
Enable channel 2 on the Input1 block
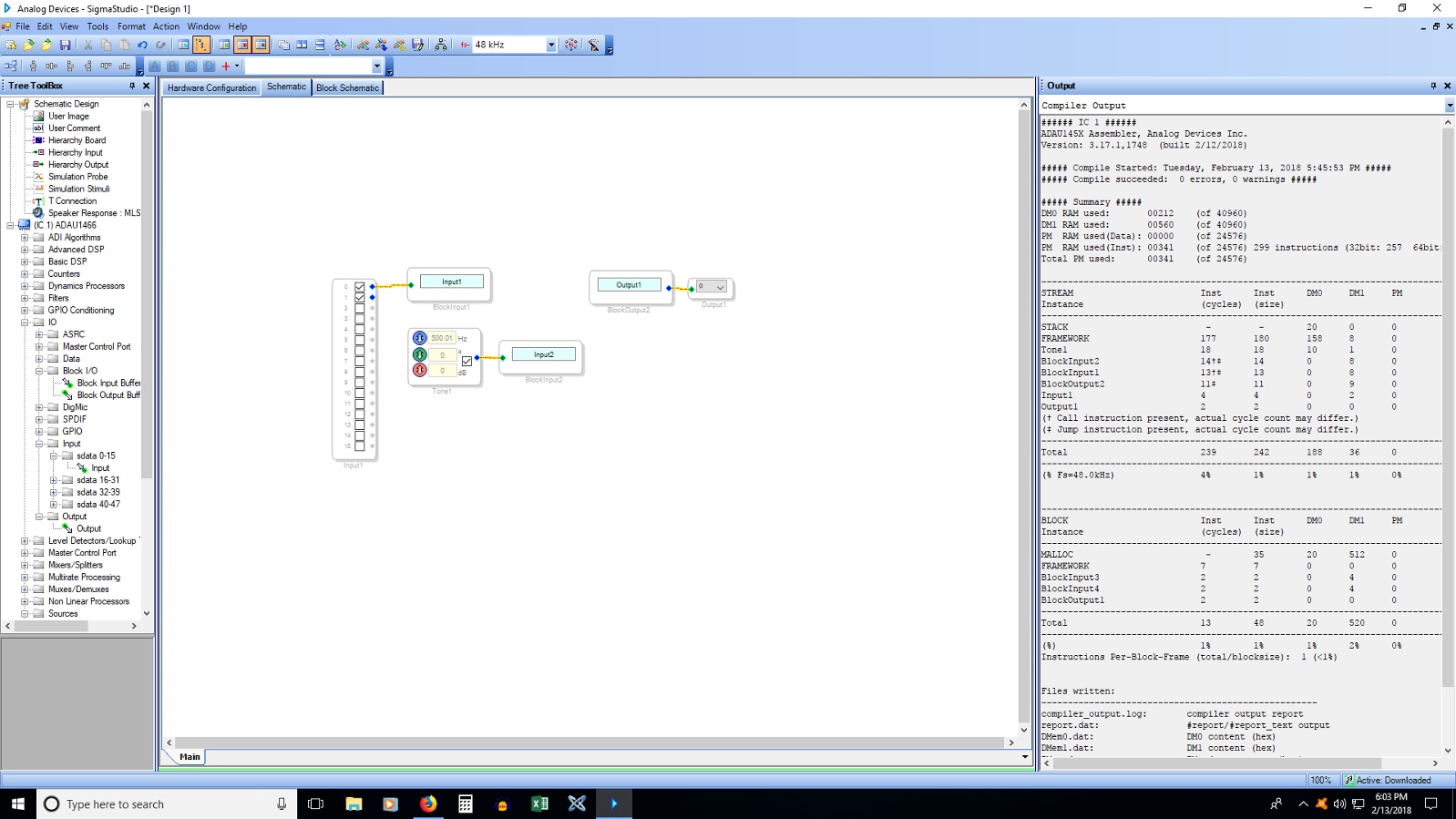[360, 308]
